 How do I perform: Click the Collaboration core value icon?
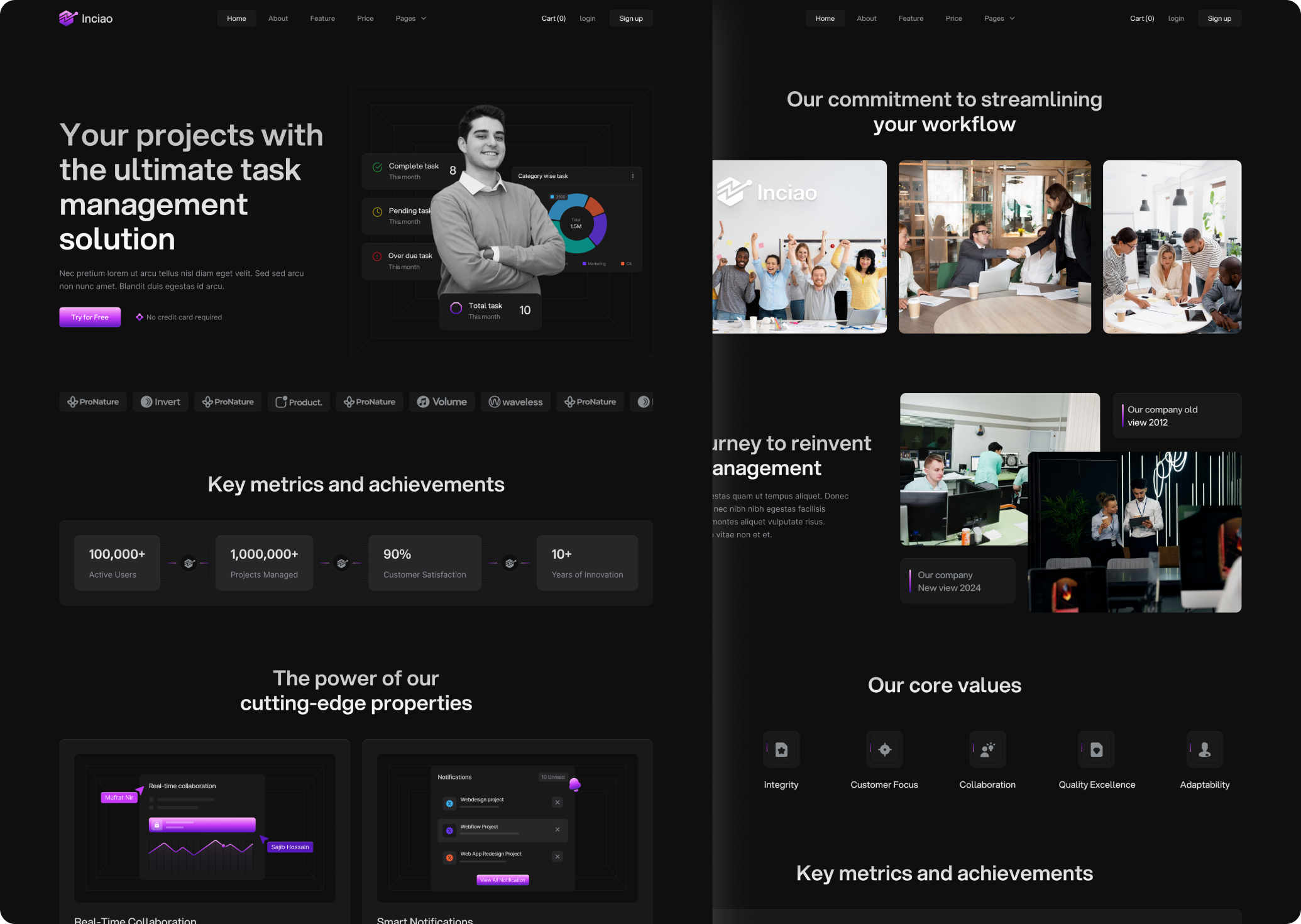click(x=987, y=749)
